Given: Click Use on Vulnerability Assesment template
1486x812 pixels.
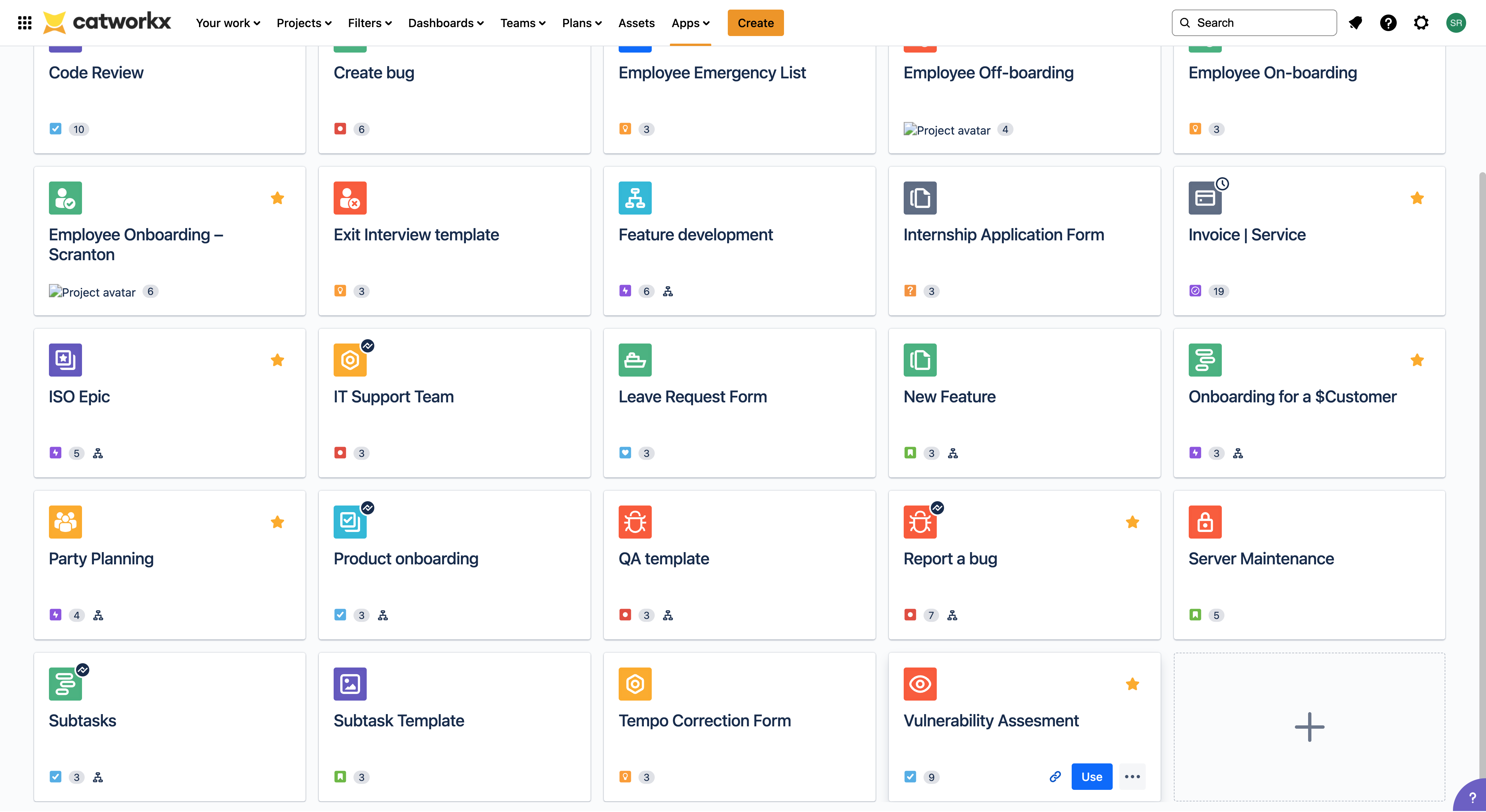Looking at the screenshot, I should (x=1092, y=777).
